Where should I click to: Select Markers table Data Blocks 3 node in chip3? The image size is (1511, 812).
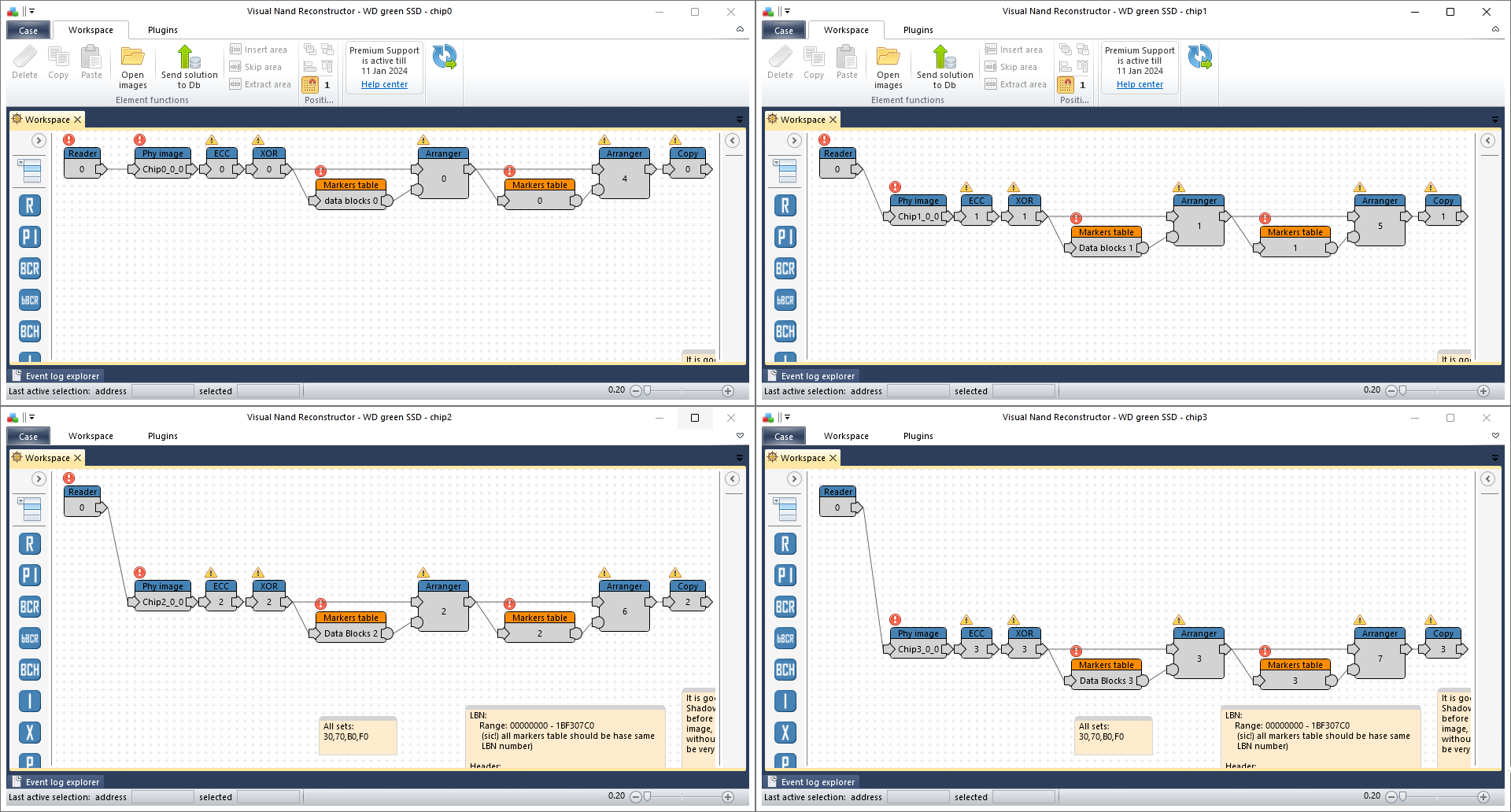(1106, 674)
